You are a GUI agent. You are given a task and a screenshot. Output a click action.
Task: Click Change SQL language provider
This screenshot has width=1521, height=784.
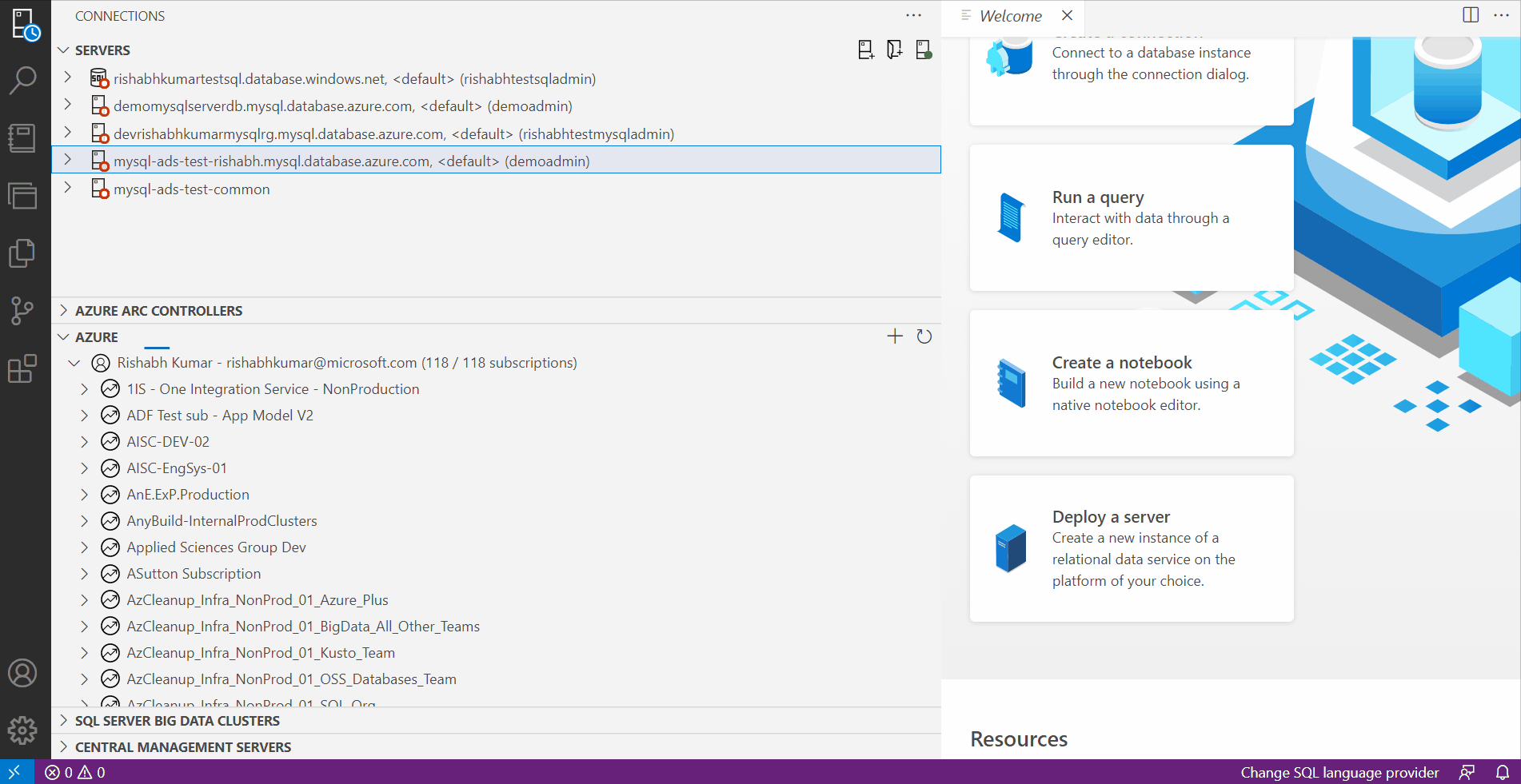pos(1339,772)
